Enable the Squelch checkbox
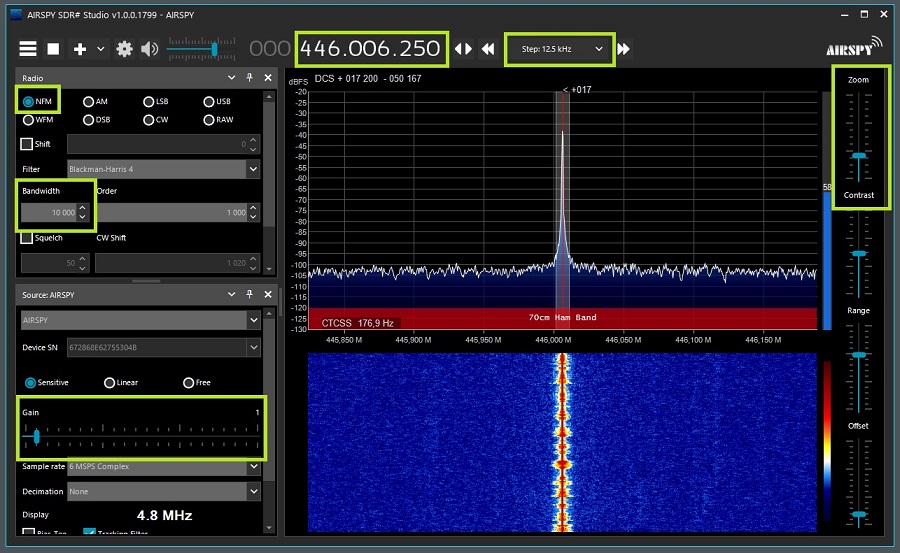 [28, 238]
